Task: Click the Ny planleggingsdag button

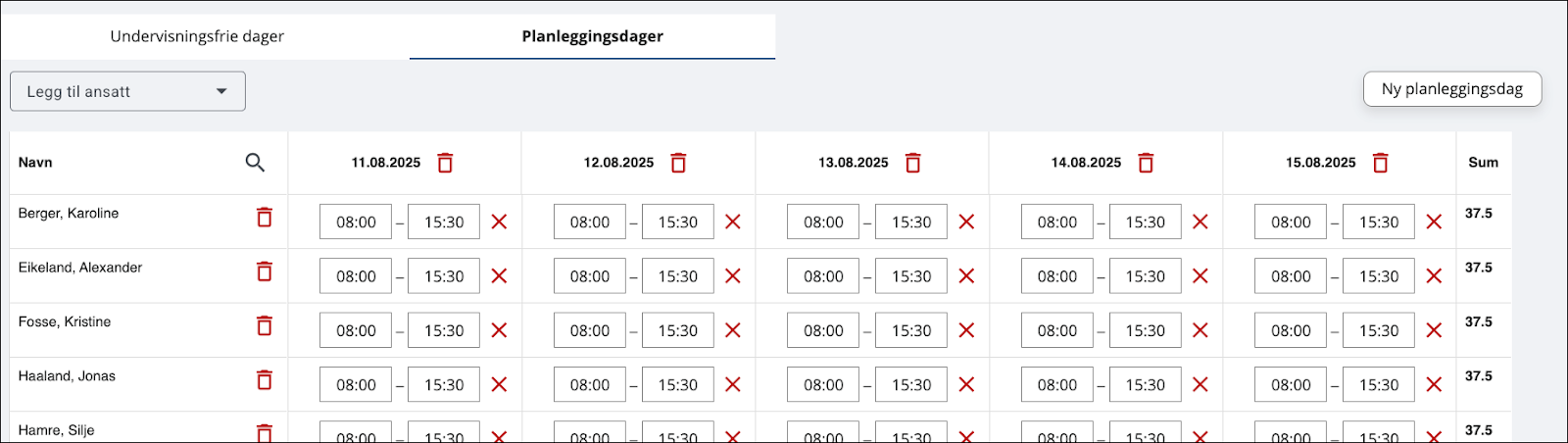Action: pyautogui.click(x=1452, y=89)
